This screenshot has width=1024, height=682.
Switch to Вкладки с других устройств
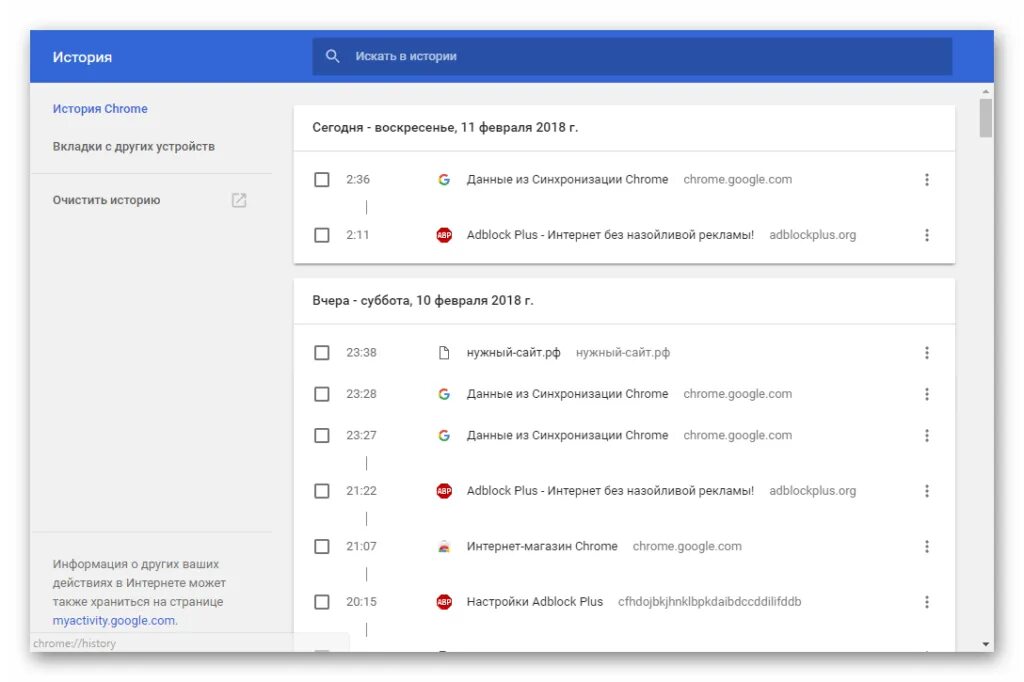(134, 146)
